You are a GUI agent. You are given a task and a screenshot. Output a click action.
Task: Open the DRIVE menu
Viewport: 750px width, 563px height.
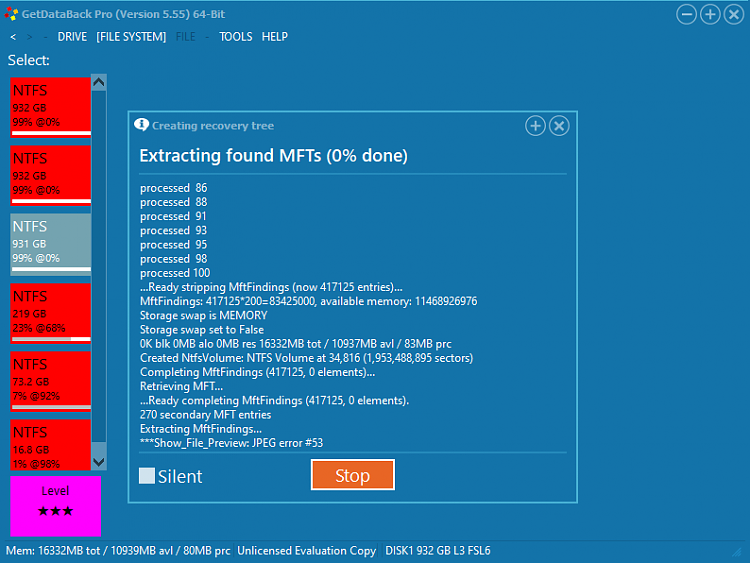pos(72,37)
